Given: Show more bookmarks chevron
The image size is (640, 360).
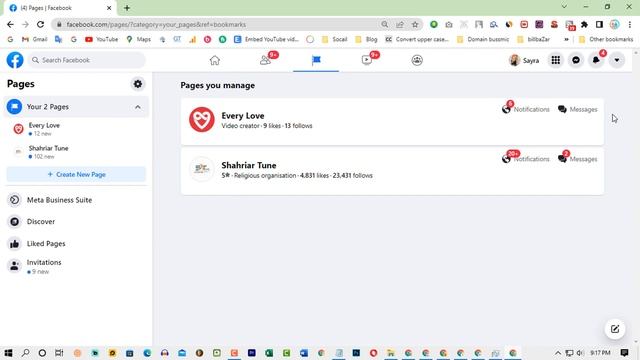Looking at the screenshot, I should [566, 39].
